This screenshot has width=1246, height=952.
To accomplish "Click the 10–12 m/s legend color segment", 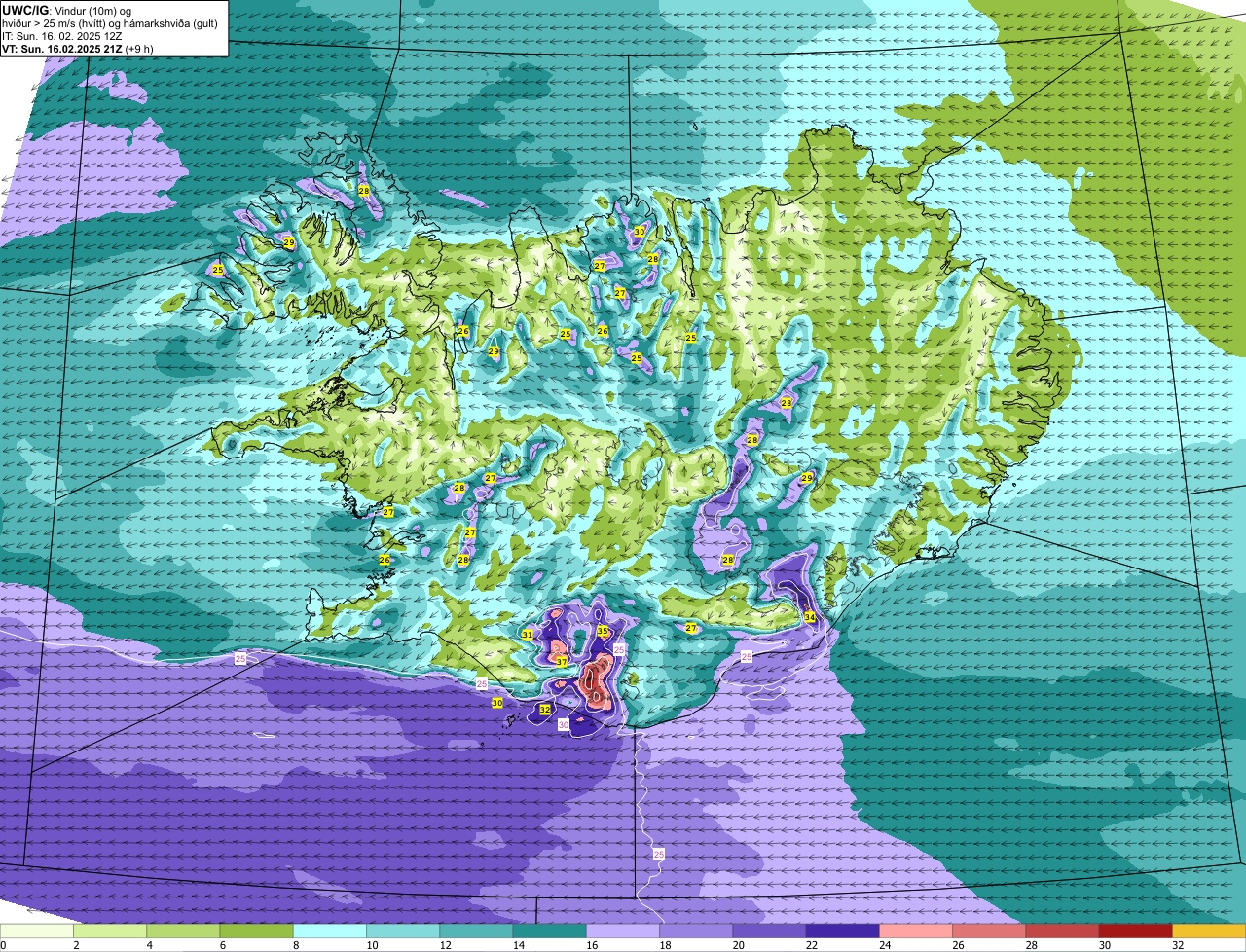I will pos(403,931).
